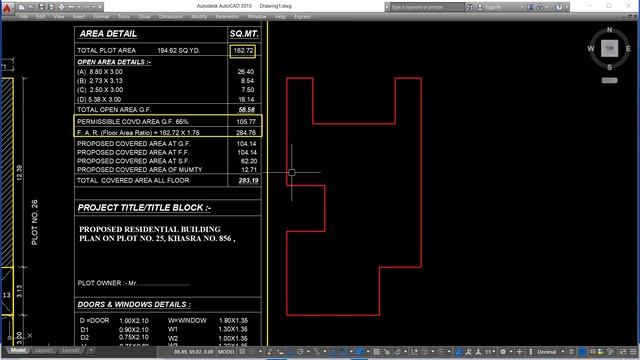Click the New drawing icon in quick access toolbar

[22, 7]
